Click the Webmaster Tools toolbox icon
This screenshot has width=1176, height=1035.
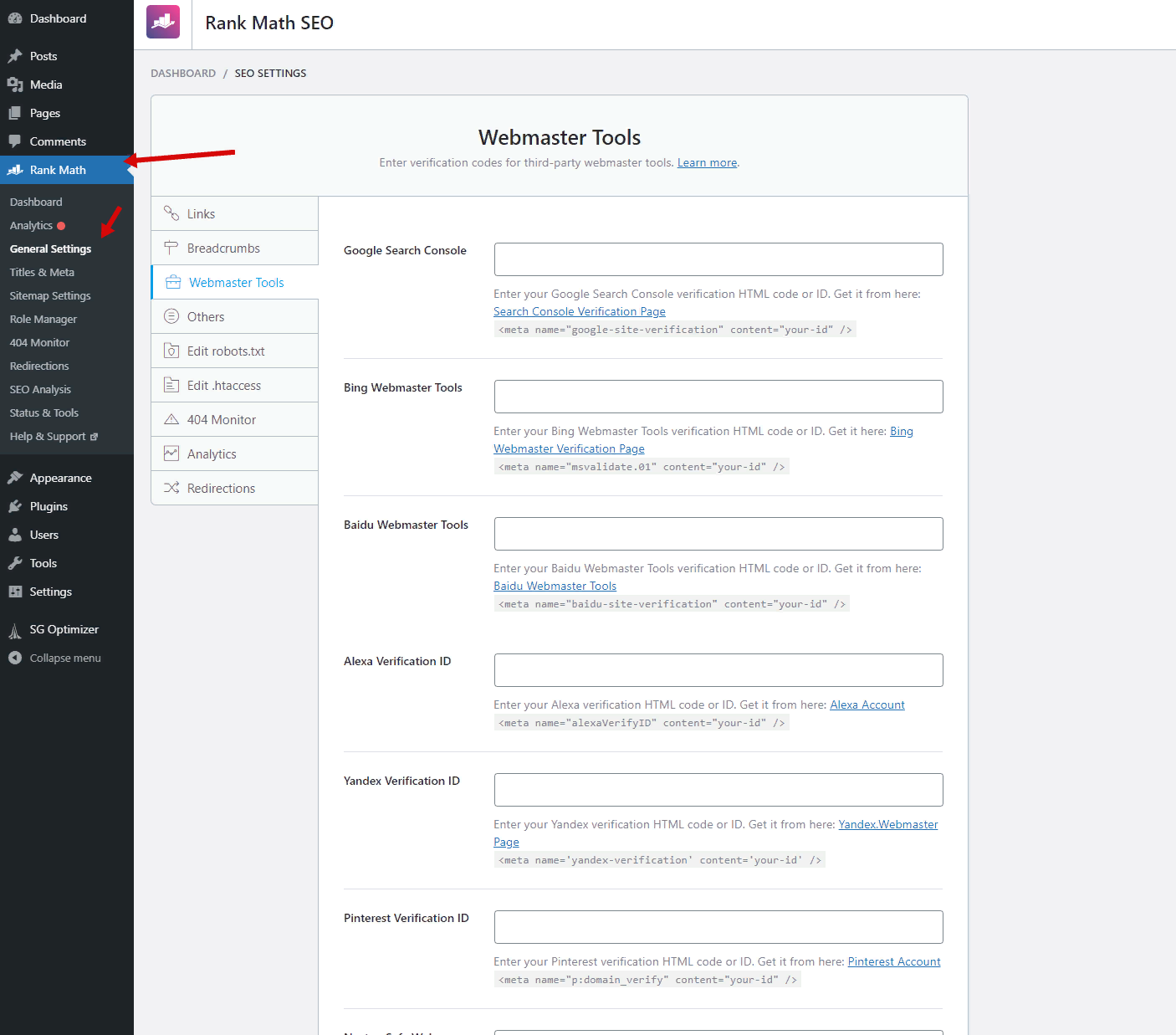(x=173, y=282)
